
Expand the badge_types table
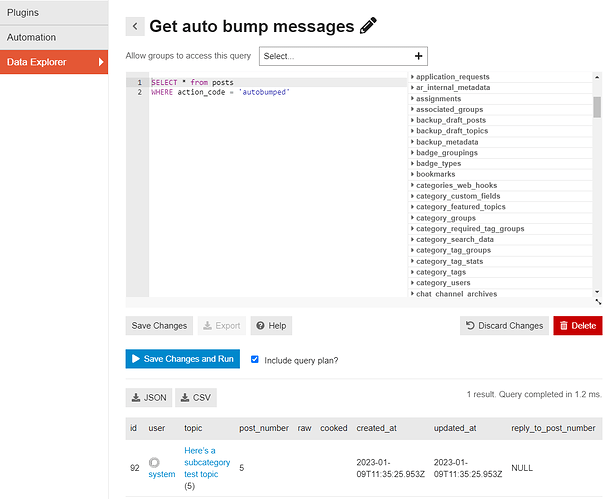(x=500, y=163)
